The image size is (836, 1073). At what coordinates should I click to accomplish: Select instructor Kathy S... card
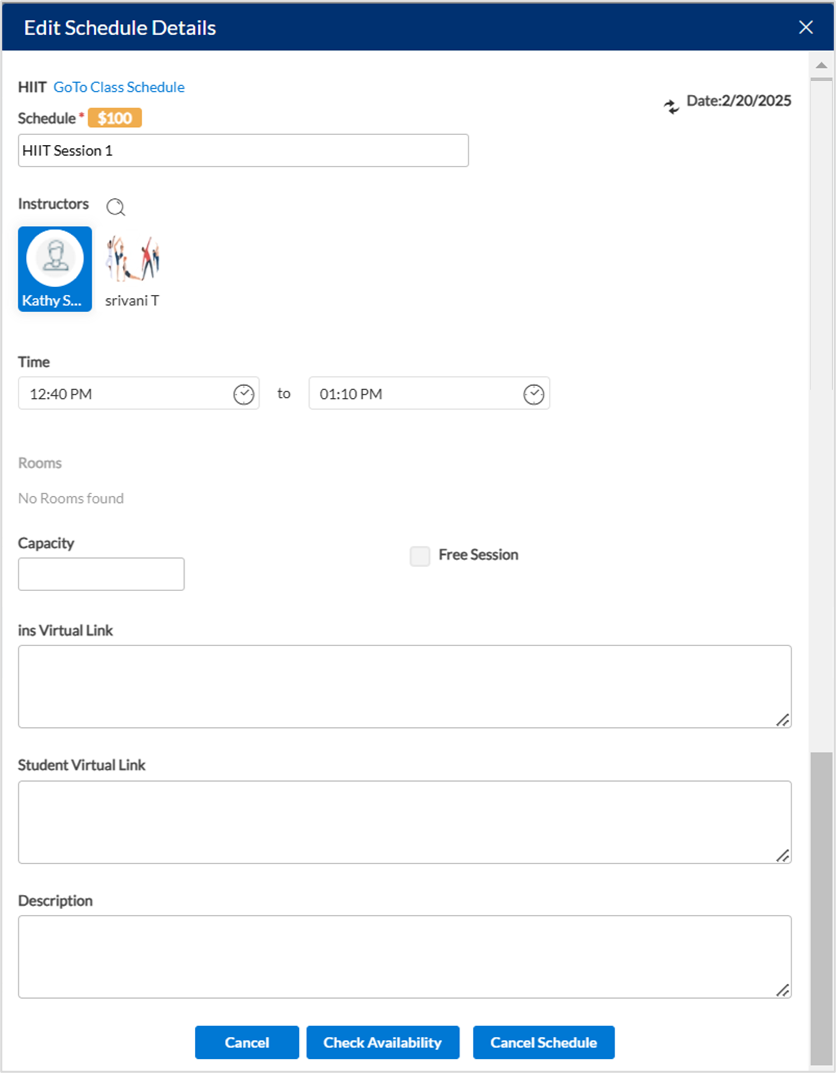click(x=55, y=269)
